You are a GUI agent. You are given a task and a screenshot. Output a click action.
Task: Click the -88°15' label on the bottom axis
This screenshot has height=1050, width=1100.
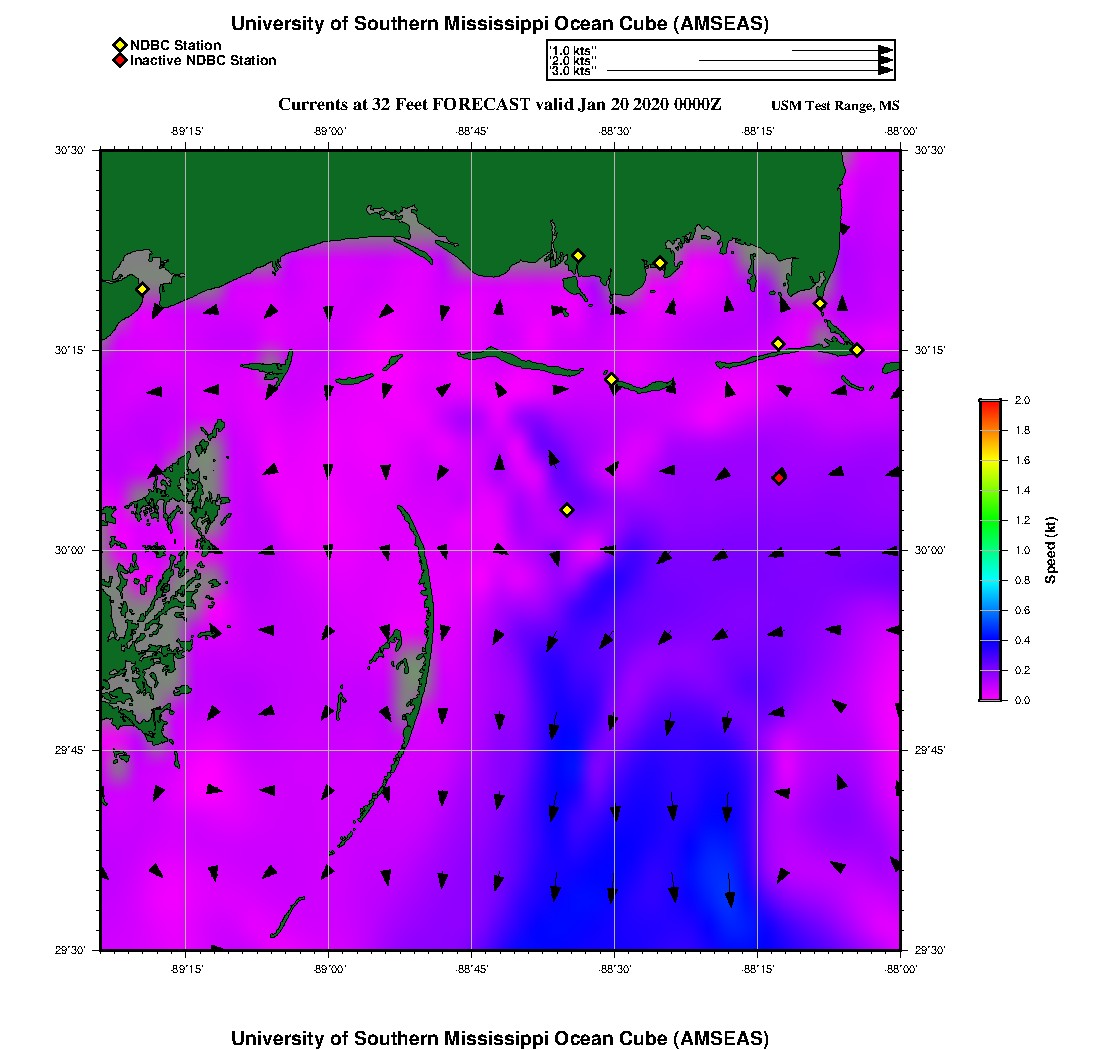(758, 969)
